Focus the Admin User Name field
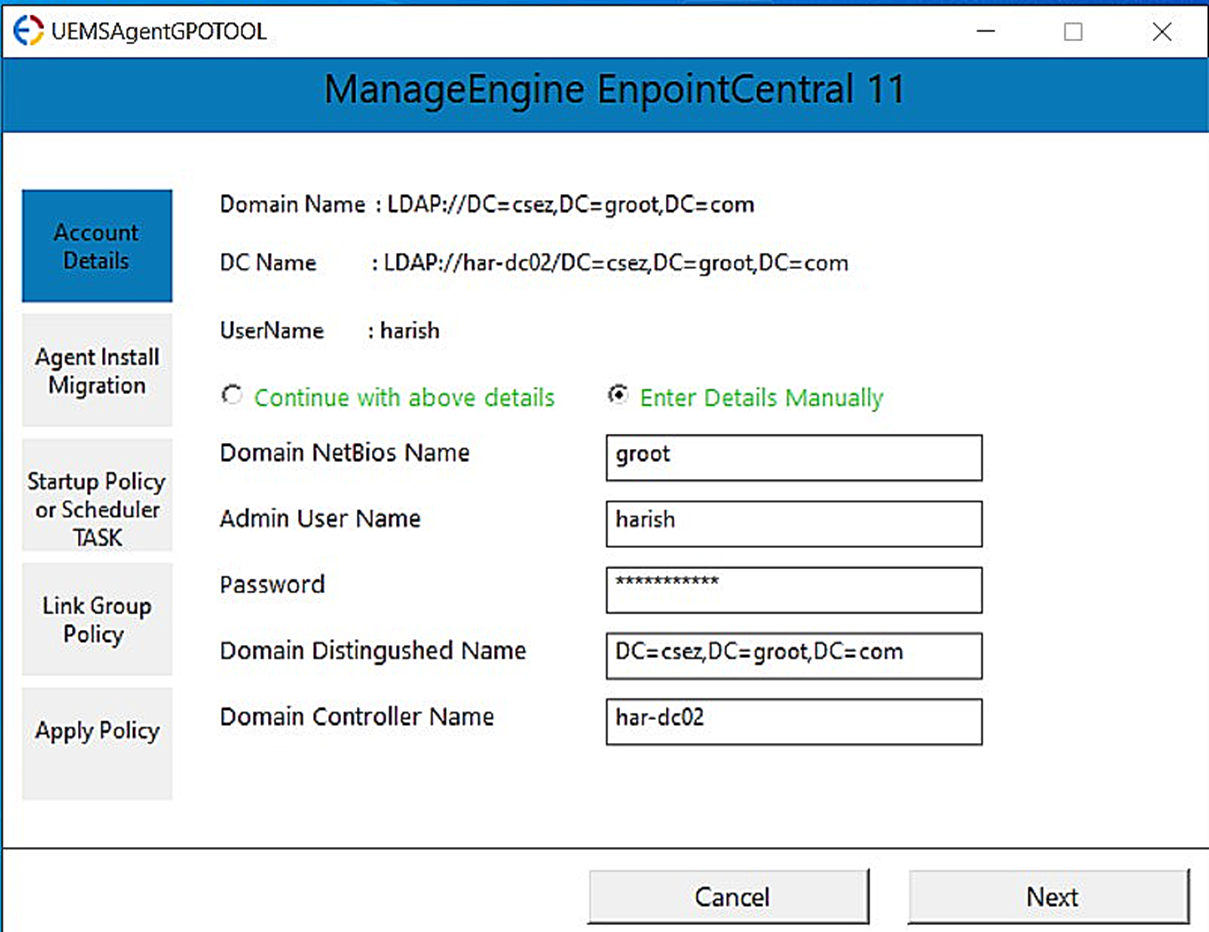This screenshot has width=1209, height=932. pos(793,524)
